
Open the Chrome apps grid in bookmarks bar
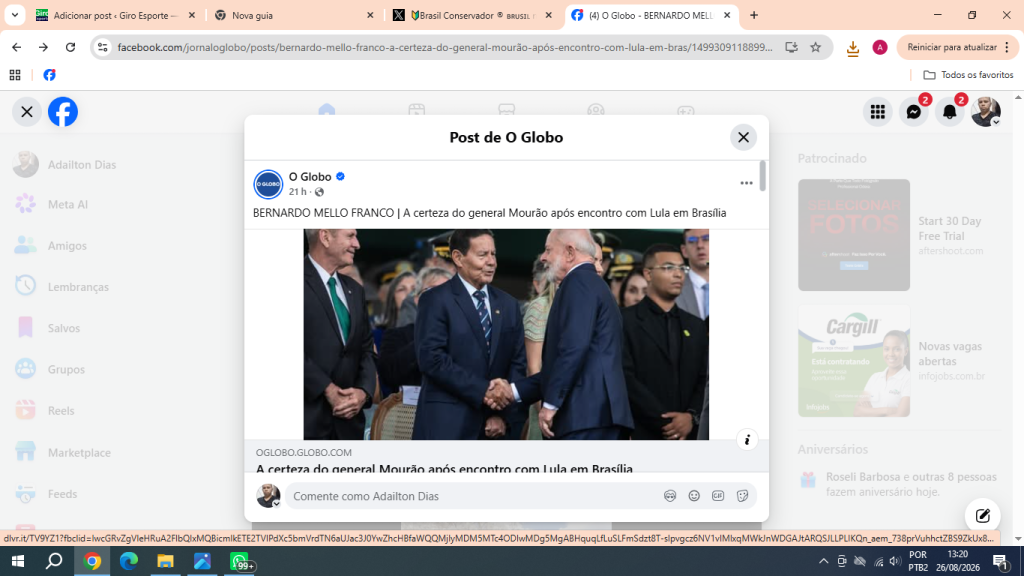(15, 75)
